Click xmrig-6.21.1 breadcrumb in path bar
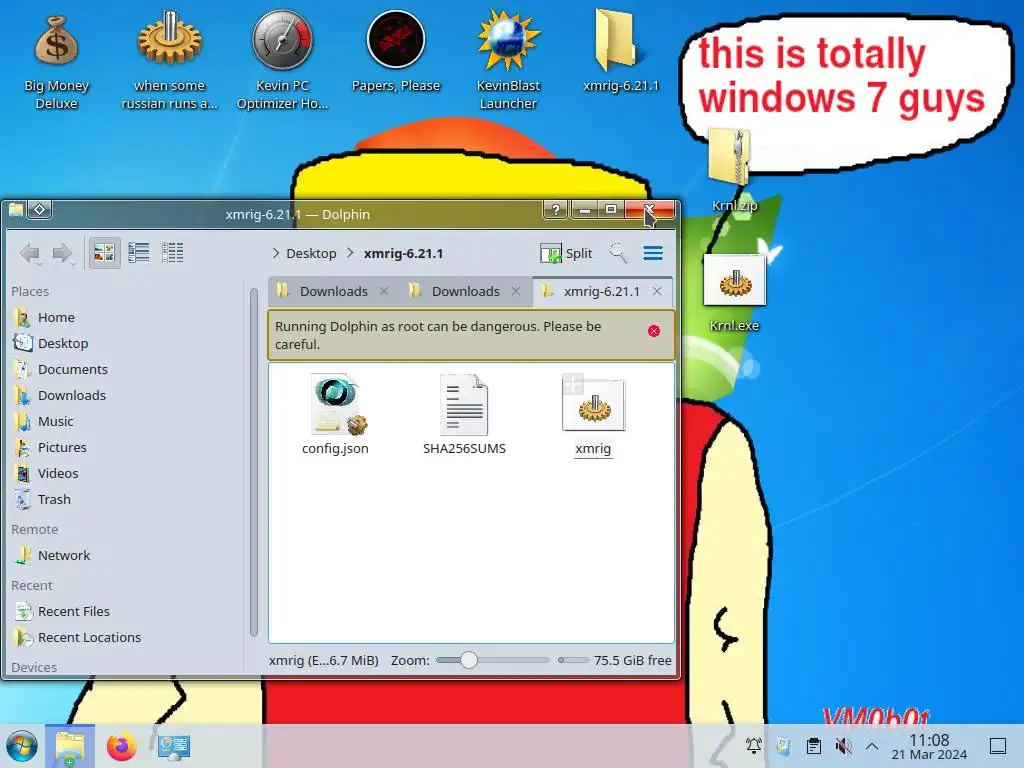Screen dimensions: 1024x768 [x=403, y=253]
